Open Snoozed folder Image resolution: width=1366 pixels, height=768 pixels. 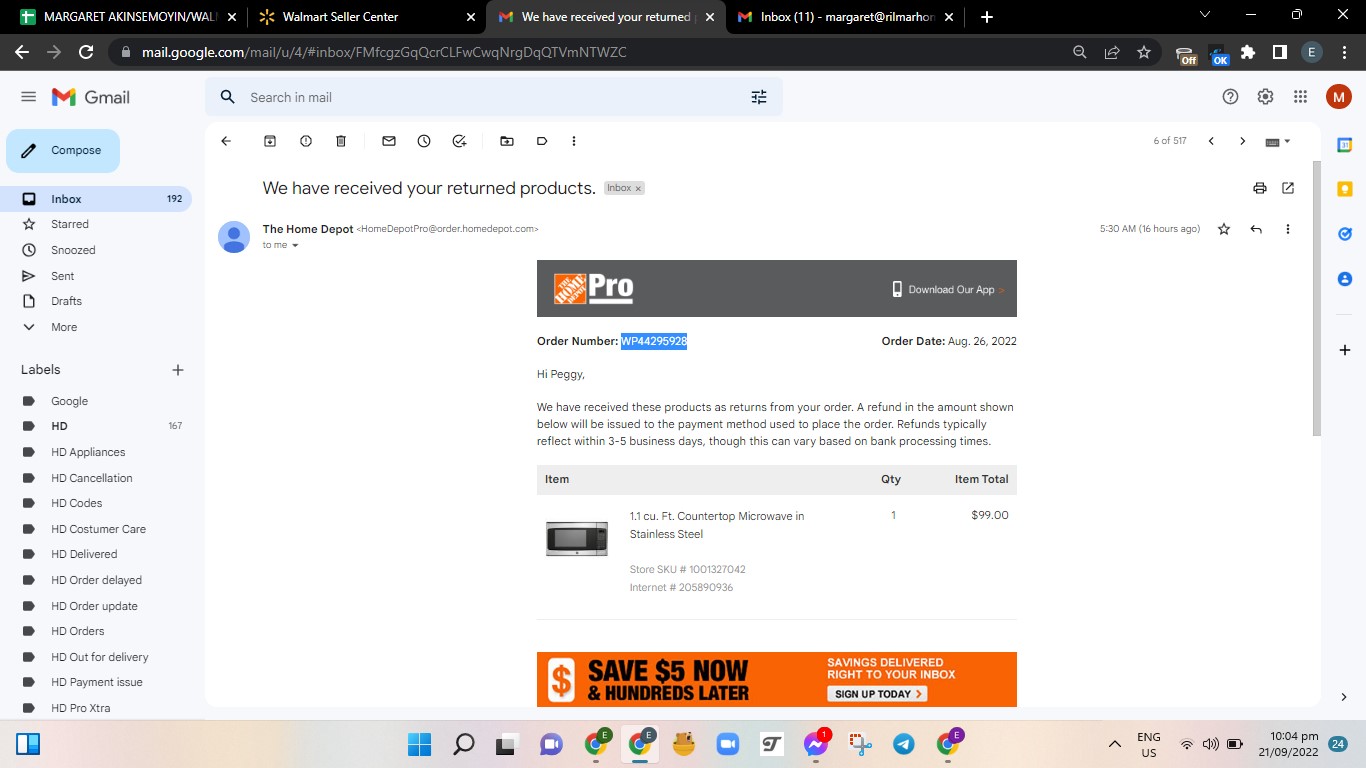click(96, 250)
